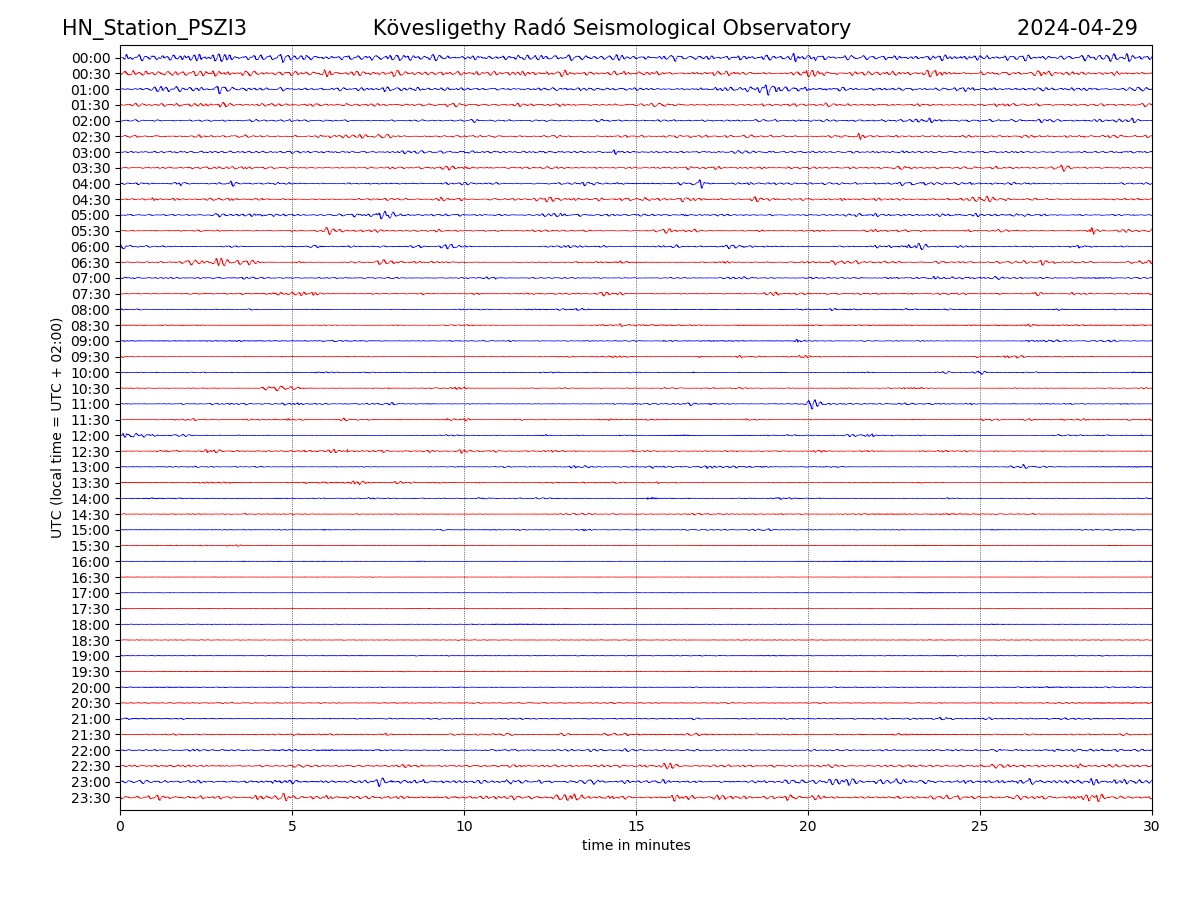Click the 'time in minutes' x-axis label
Viewport: 1200px width, 900px height.
click(x=636, y=845)
